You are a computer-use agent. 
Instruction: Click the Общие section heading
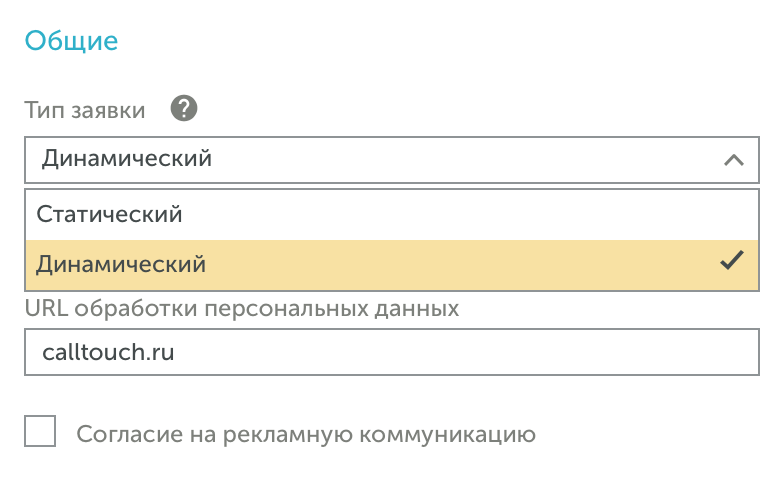tap(71, 41)
